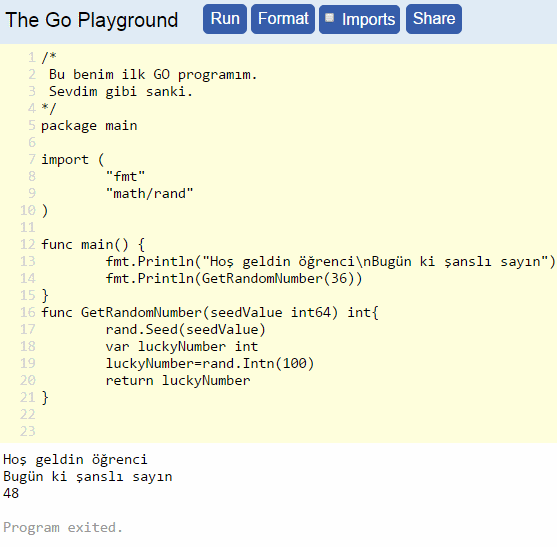Click line number 23 in the gutter

pos(28,431)
